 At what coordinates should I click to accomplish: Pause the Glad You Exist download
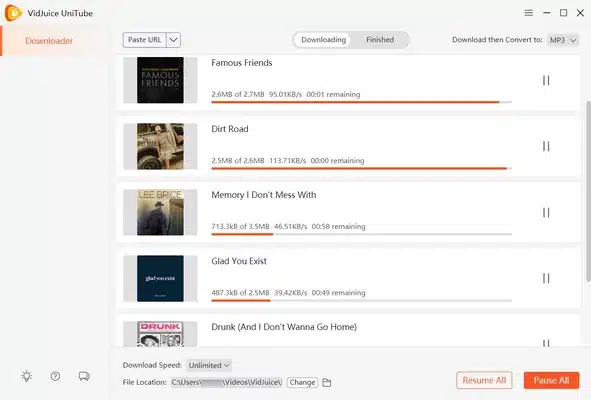click(x=546, y=278)
